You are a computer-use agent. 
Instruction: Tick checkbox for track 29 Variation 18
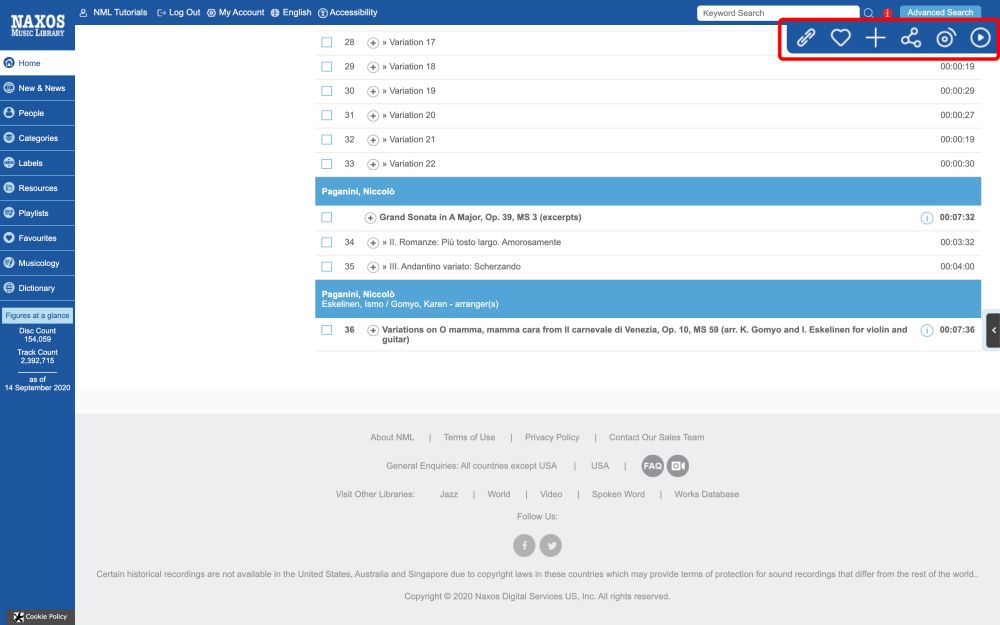point(327,66)
